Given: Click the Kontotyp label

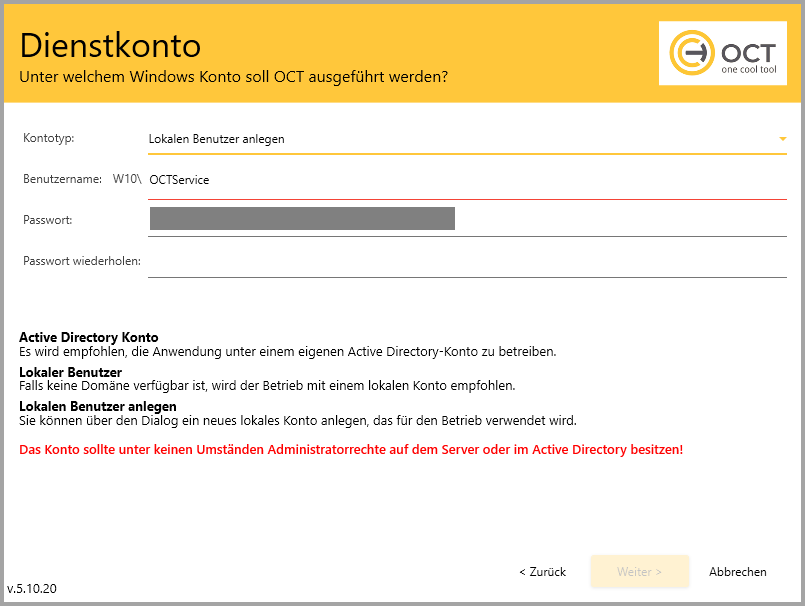Looking at the screenshot, I should (x=49, y=138).
